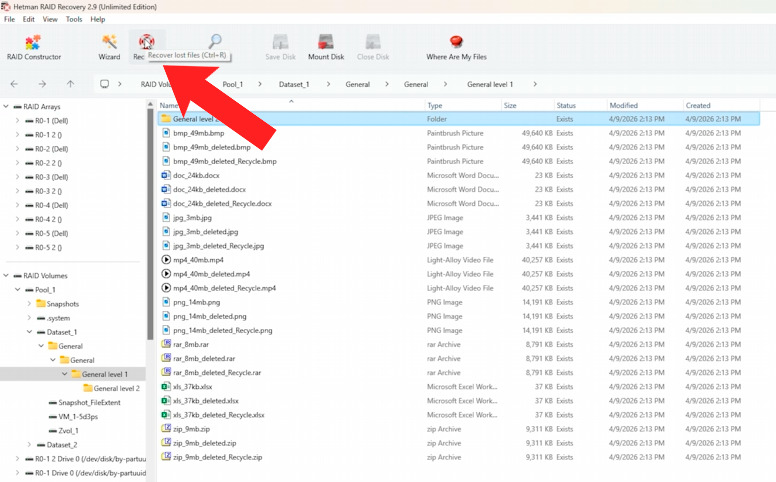Go up one folder level

[x=70, y=84]
